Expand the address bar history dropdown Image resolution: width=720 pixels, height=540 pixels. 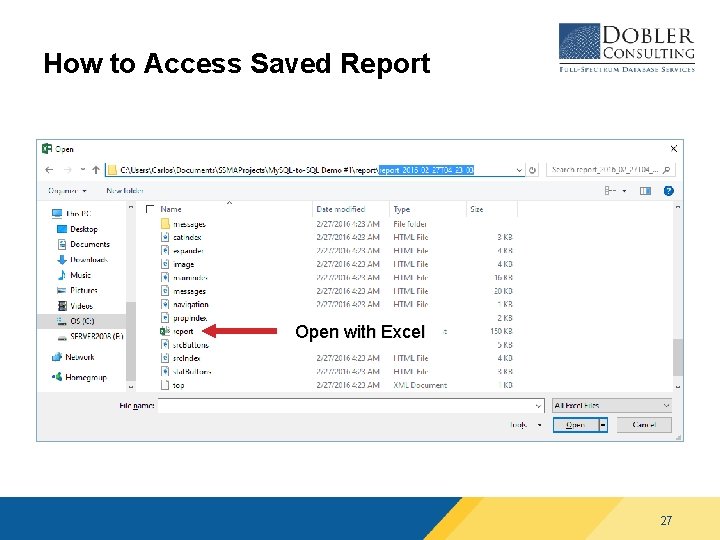[519, 170]
